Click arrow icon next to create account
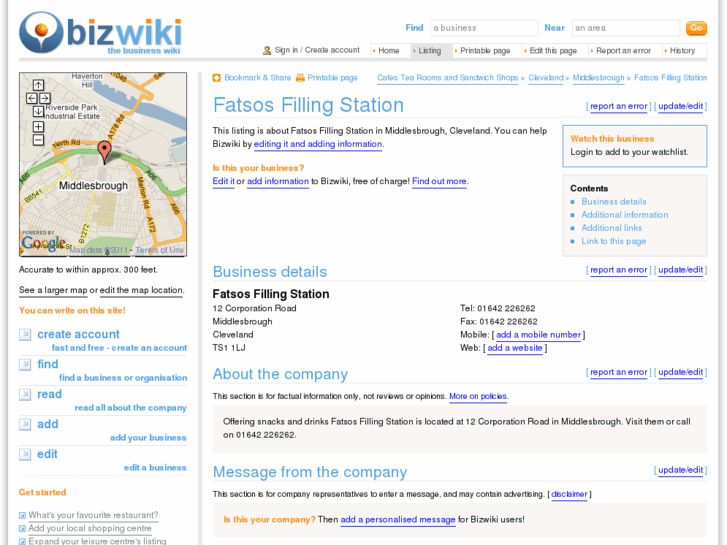 click(x=25, y=334)
